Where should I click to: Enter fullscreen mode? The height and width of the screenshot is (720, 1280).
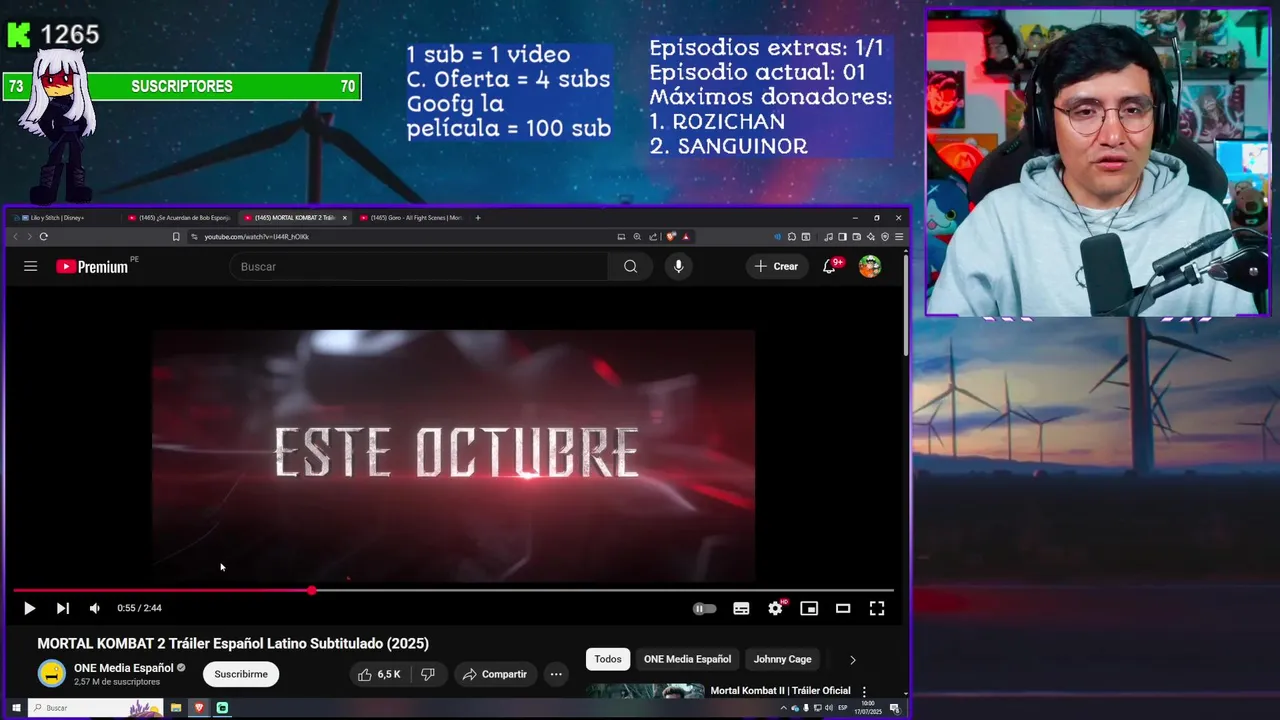click(x=877, y=608)
